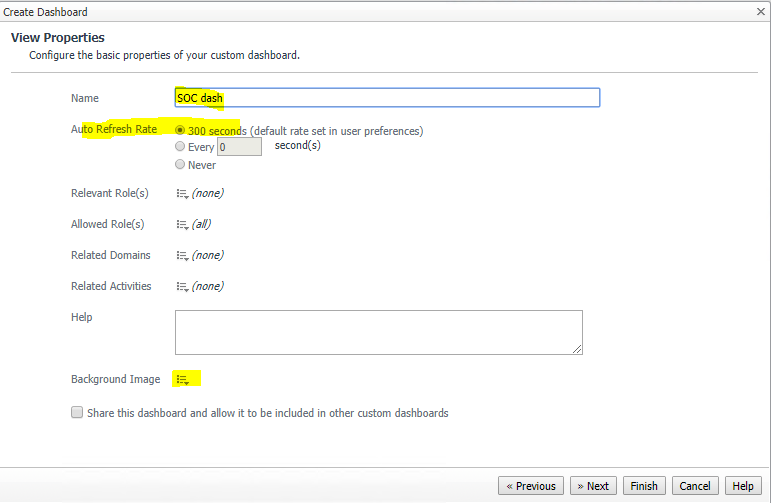Click the (all) value beside Allowed Role(s)
This screenshot has width=771, height=503.
[201, 225]
